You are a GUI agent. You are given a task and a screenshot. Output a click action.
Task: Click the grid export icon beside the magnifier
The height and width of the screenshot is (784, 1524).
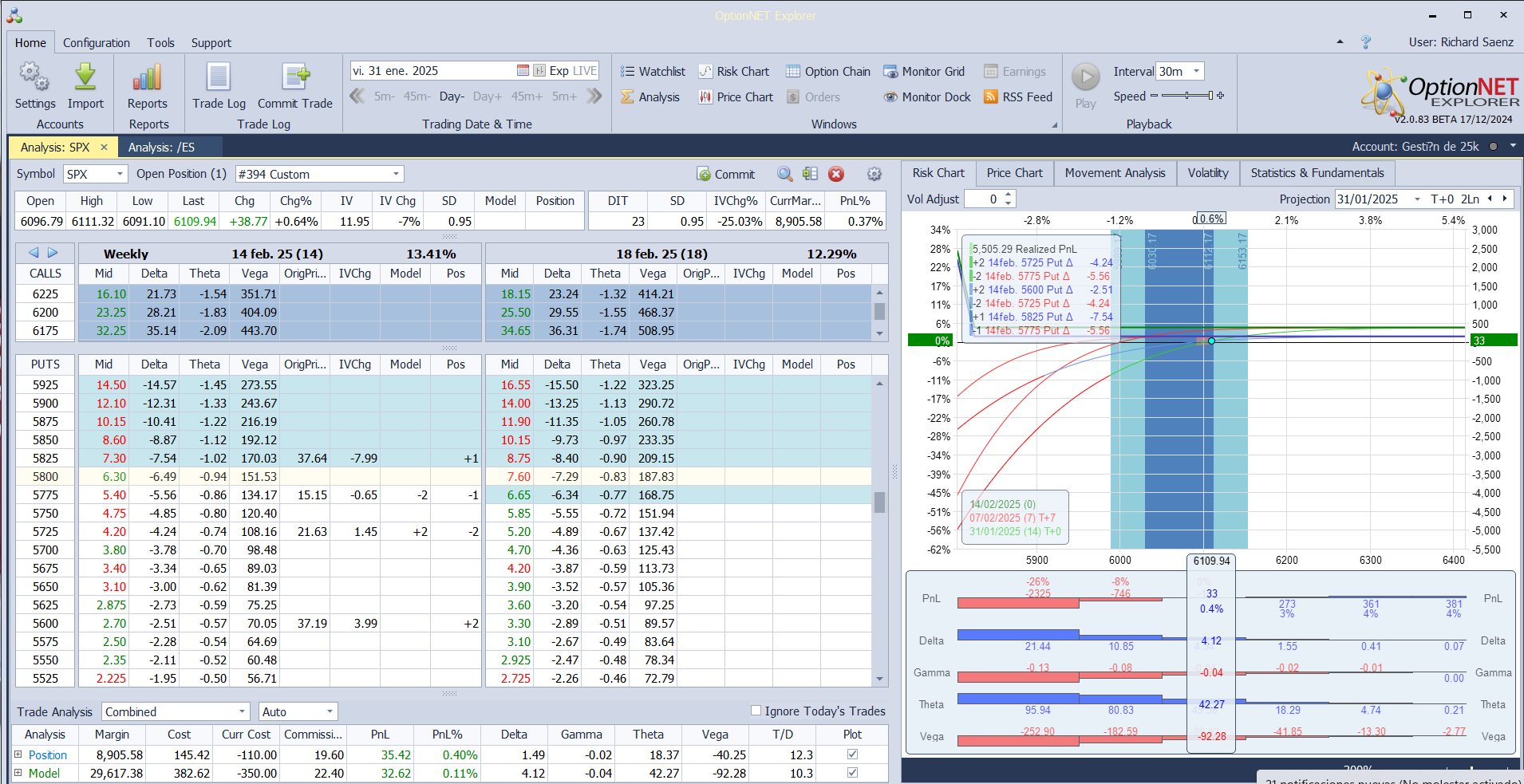811,174
